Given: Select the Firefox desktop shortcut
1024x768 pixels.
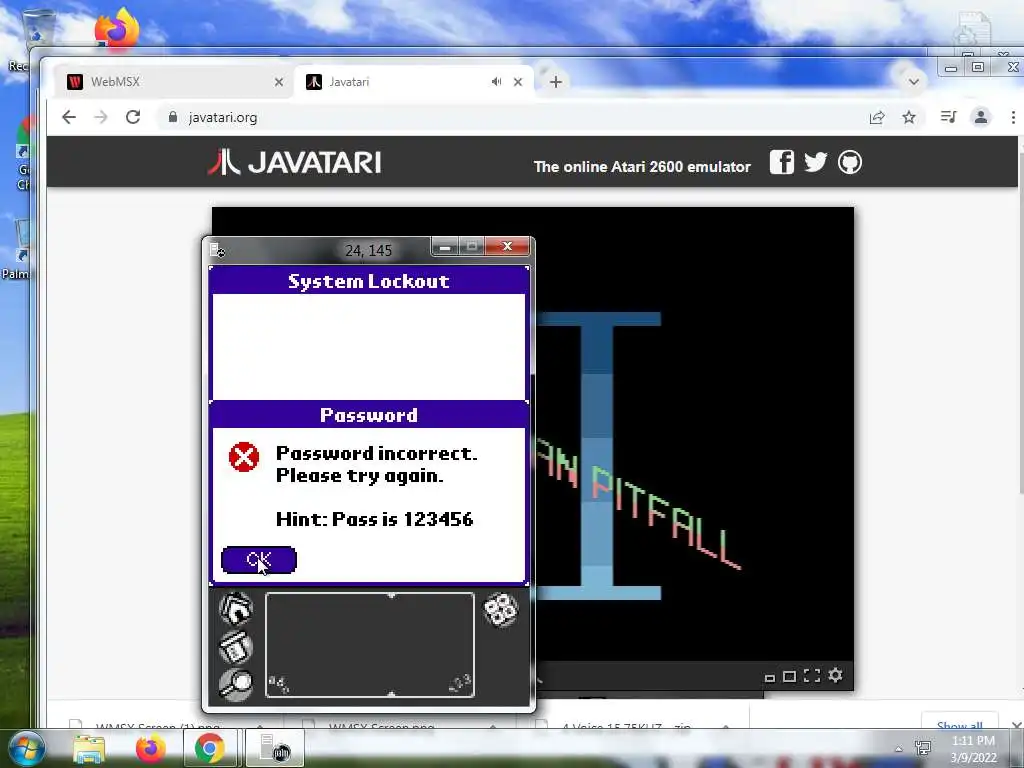Looking at the screenshot, I should (116, 29).
